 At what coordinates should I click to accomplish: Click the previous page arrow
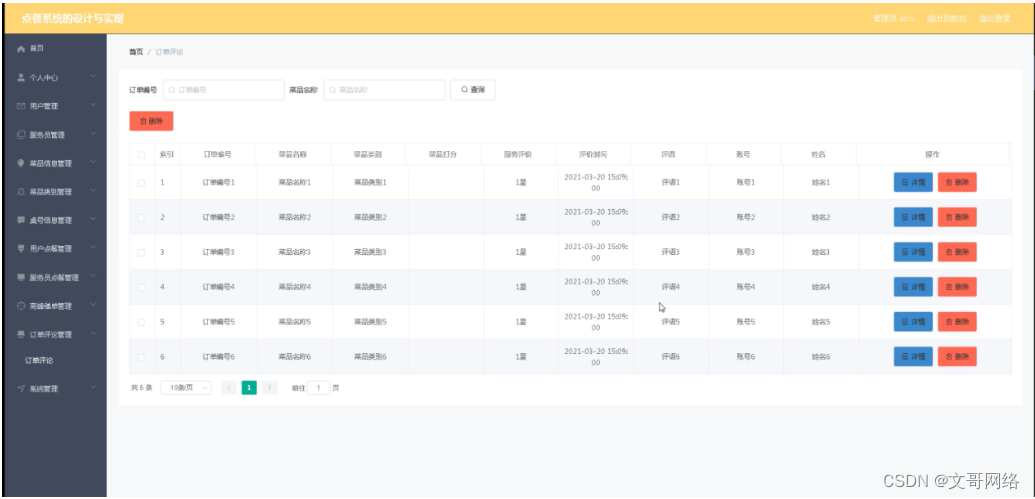pyautogui.click(x=228, y=388)
